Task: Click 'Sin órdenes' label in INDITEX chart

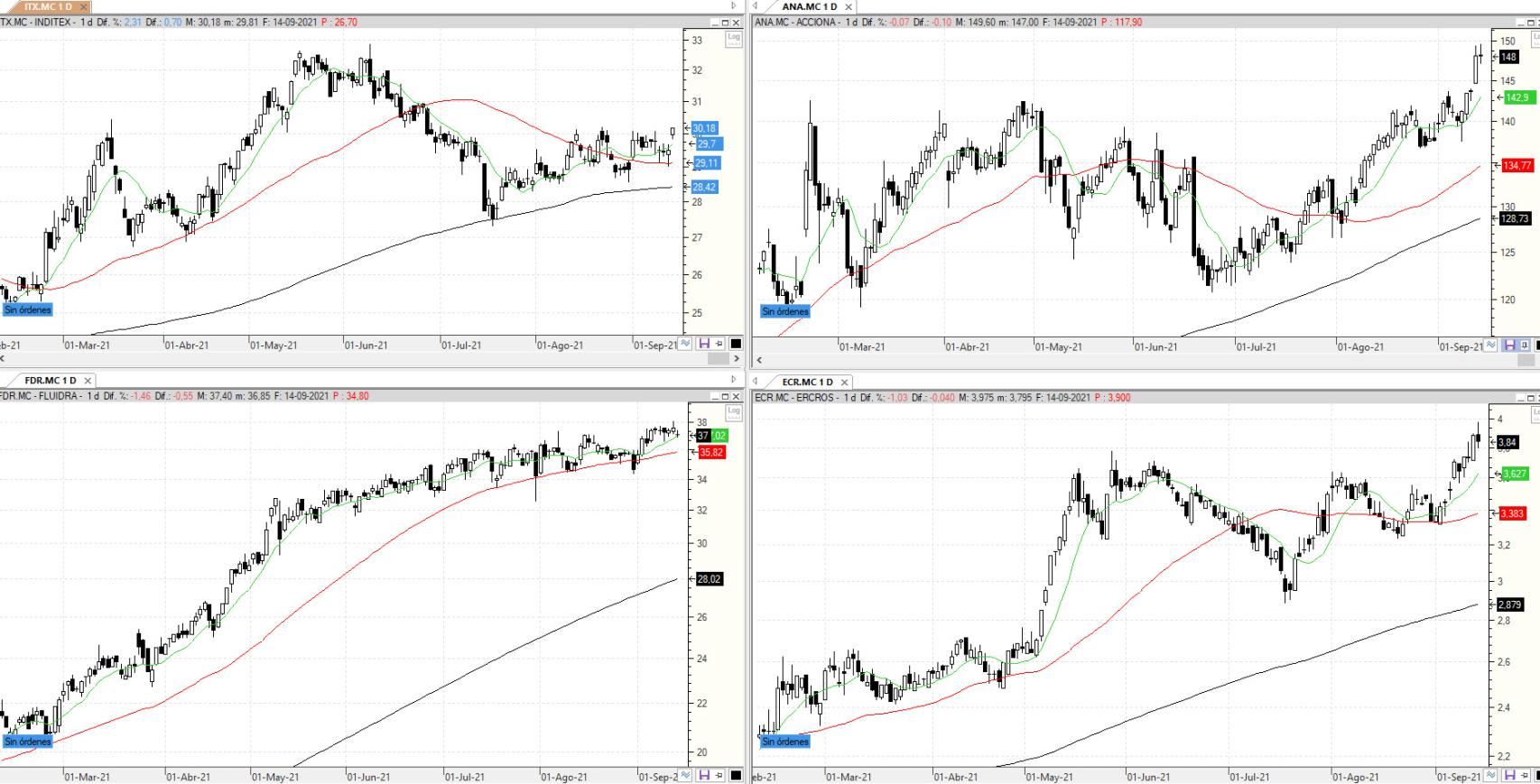Action: coord(28,309)
